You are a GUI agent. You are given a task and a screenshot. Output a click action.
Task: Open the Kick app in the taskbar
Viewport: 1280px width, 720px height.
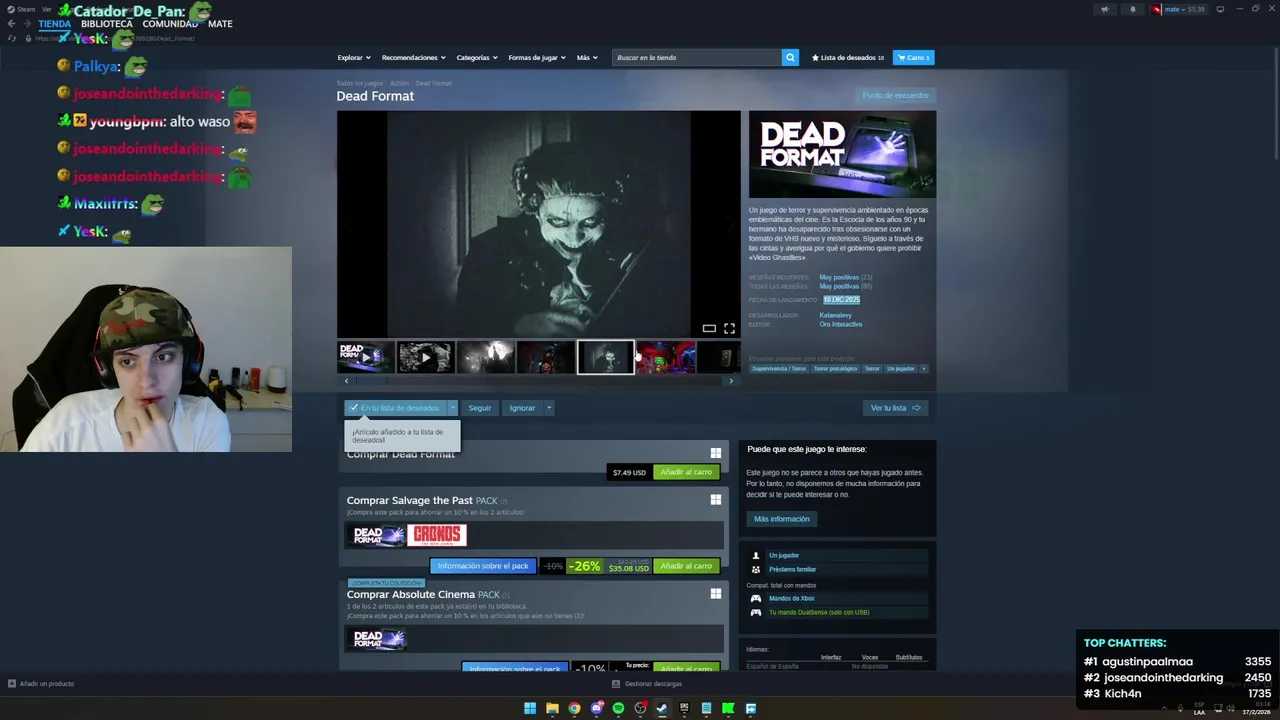pos(728,708)
